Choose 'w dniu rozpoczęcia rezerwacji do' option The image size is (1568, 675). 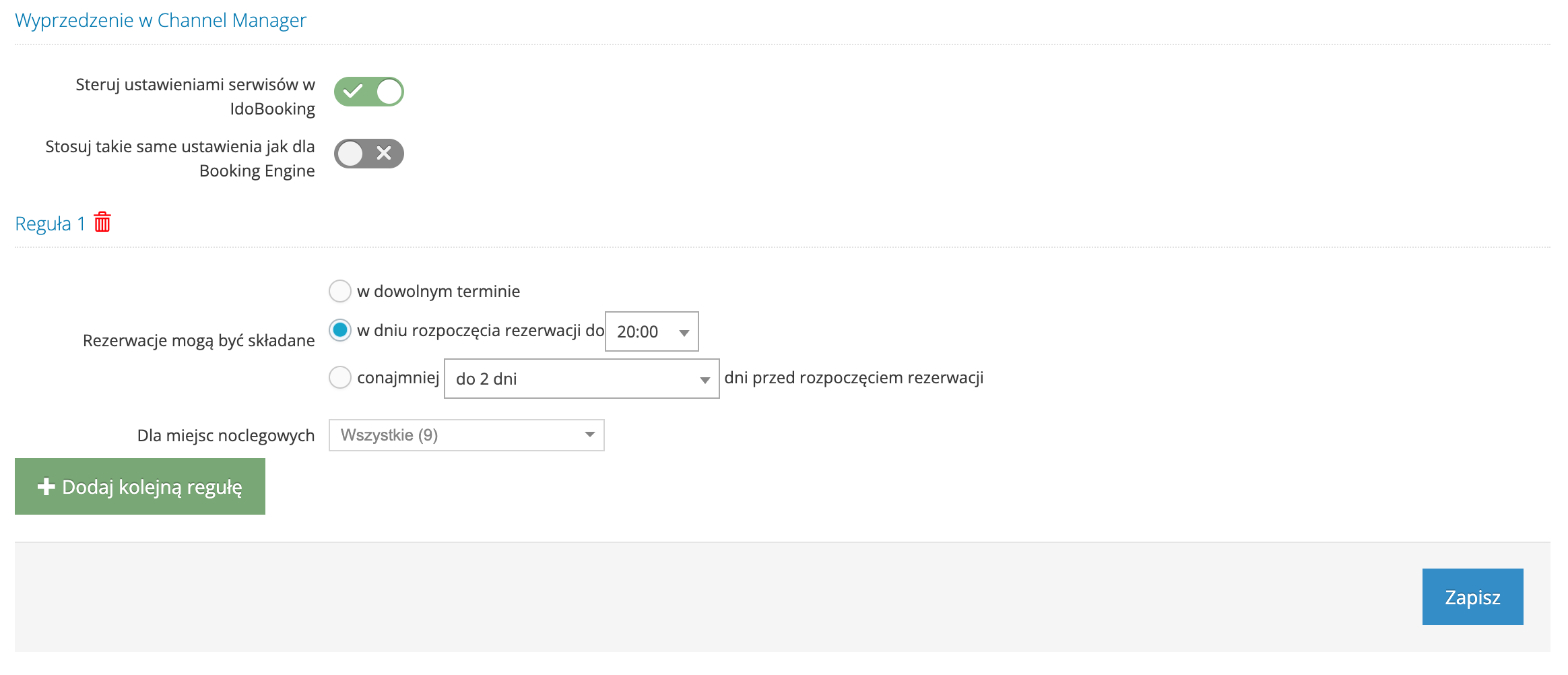coord(340,331)
